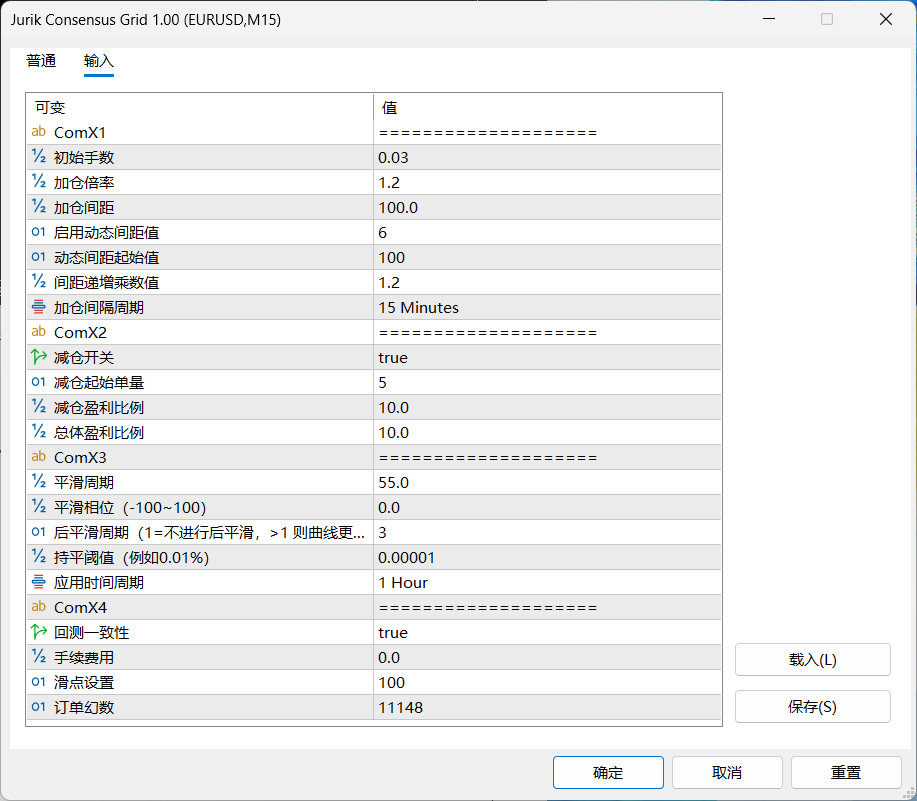
Task: Open the 应用时间周期 1 Hour dropdown
Action: [547, 583]
